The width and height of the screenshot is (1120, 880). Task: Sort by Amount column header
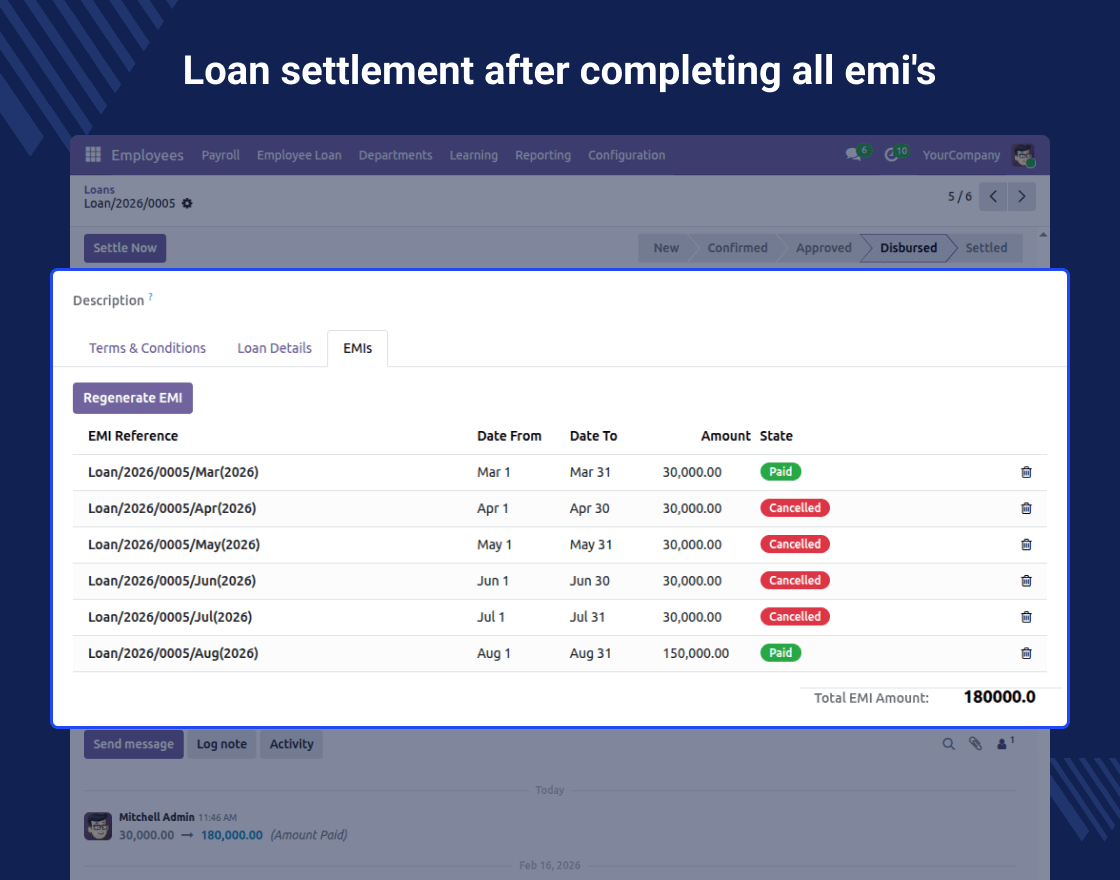click(x=726, y=436)
